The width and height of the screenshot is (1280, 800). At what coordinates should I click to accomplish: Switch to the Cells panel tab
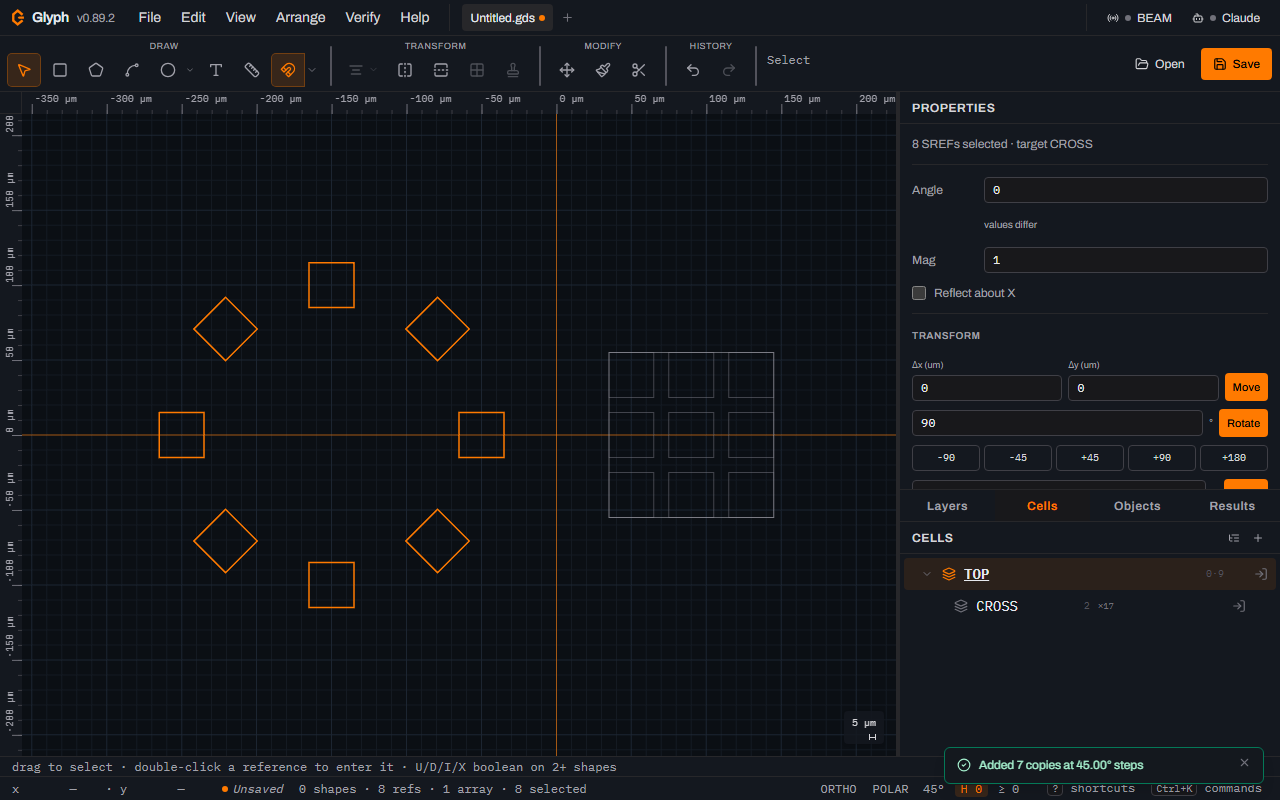[x=1042, y=506]
